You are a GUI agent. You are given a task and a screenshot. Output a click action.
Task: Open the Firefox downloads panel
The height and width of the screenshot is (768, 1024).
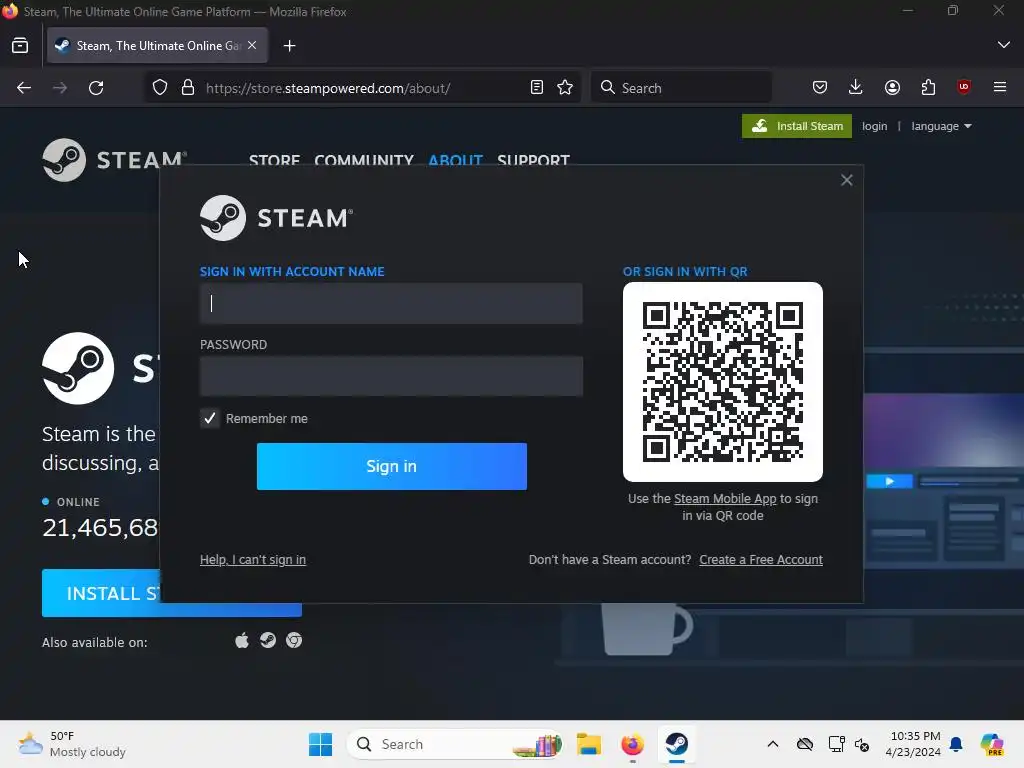856,88
